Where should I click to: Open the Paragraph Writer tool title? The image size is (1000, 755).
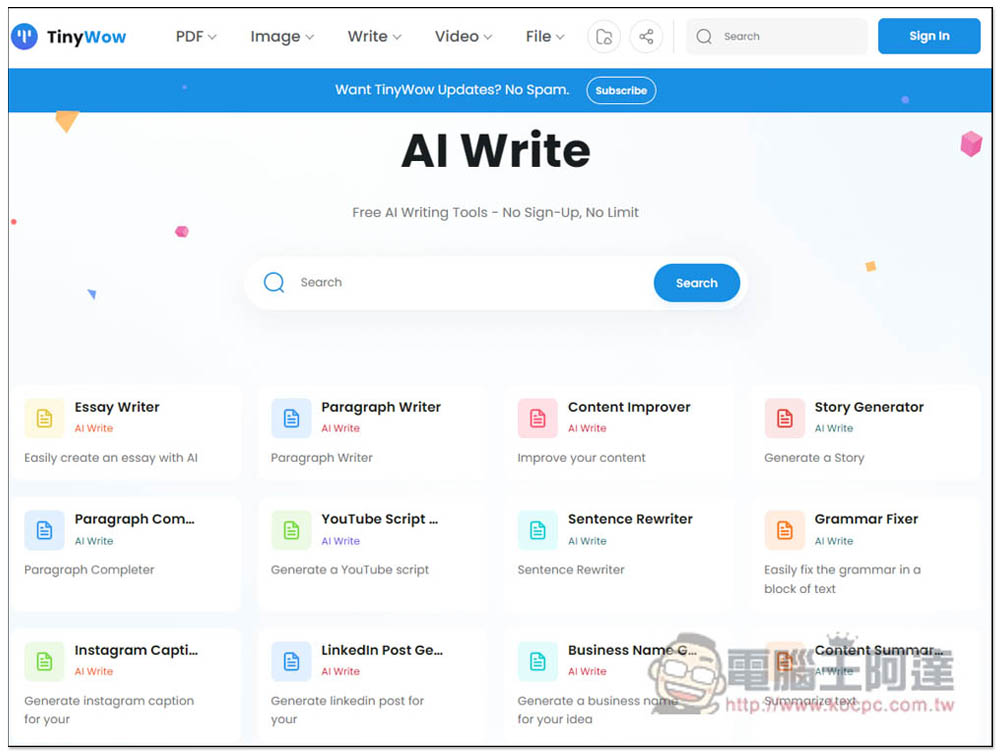tap(381, 407)
